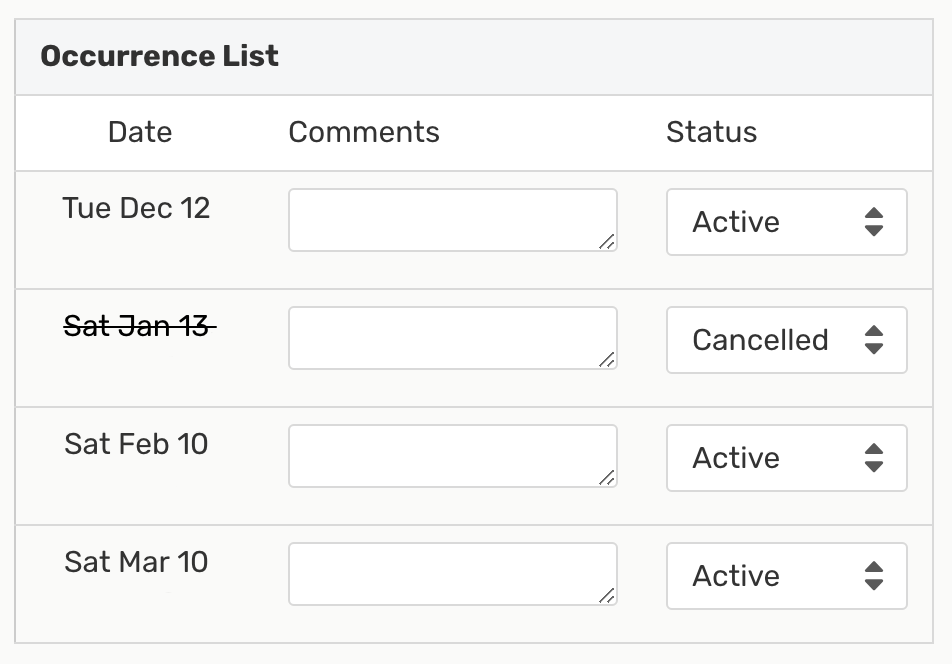Click the resize handle on Tue Dec 12 comments
The height and width of the screenshot is (664, 952).
pos(607,241)
